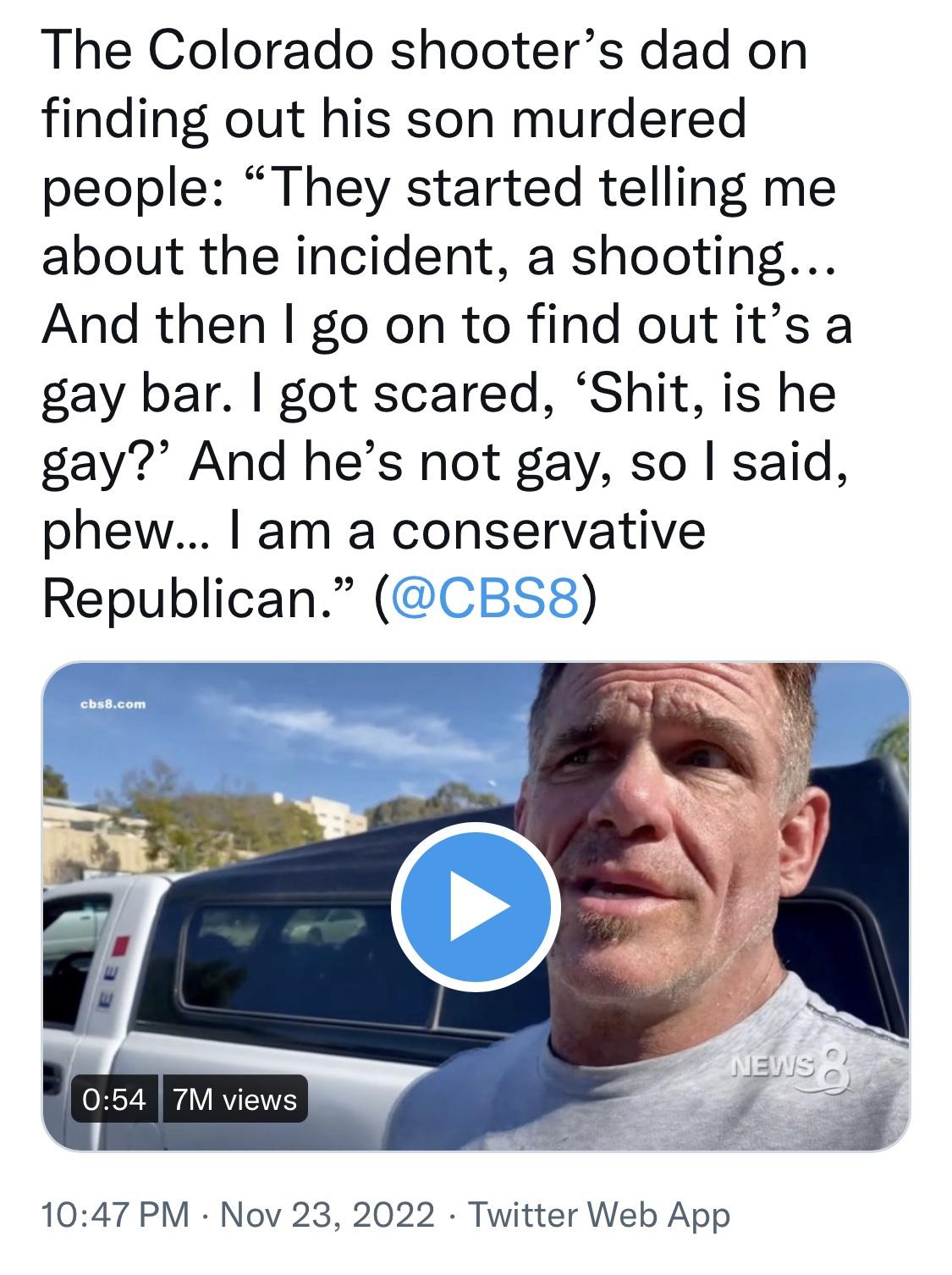Click the Nov 23, 2022 date

(x=327, y=1216)
